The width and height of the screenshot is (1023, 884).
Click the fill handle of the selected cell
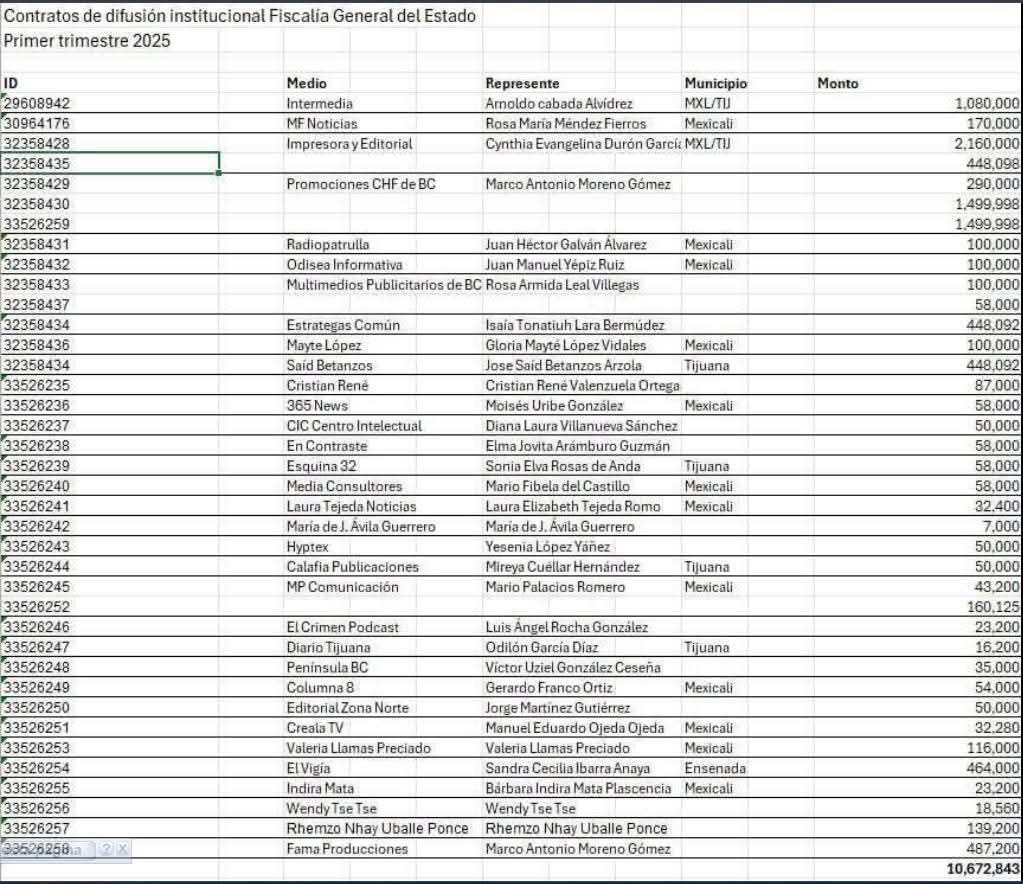(x=218, y=173)
